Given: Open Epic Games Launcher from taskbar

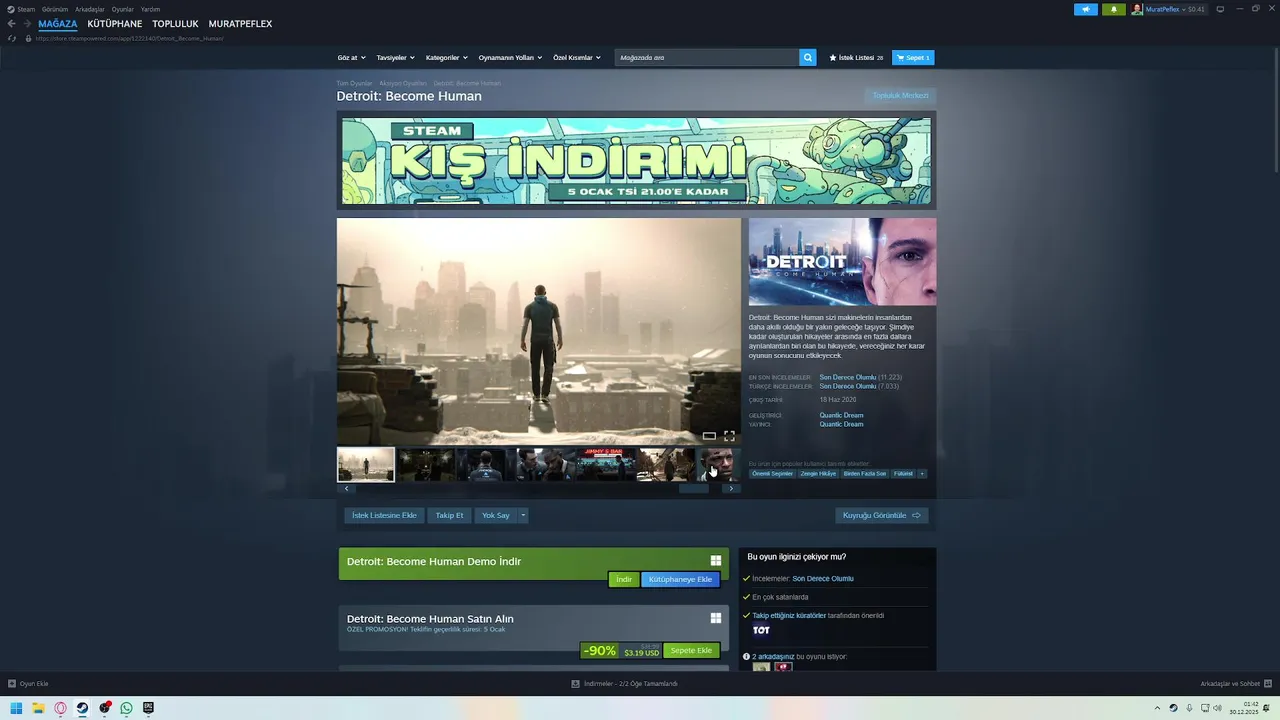Looking at the screenshot, I should (148, 708).
